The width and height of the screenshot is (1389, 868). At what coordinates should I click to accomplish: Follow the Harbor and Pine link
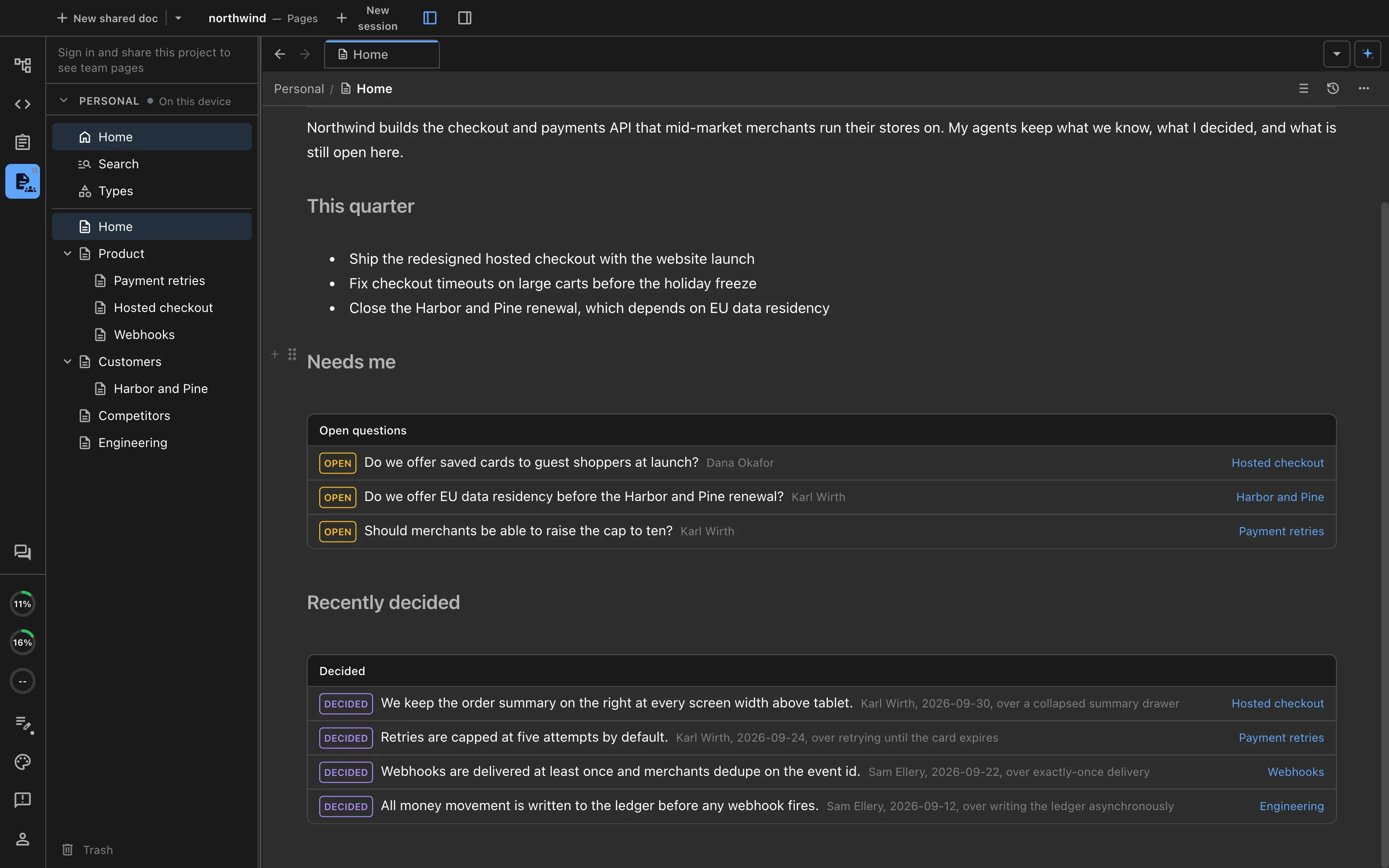point(1280,497)
